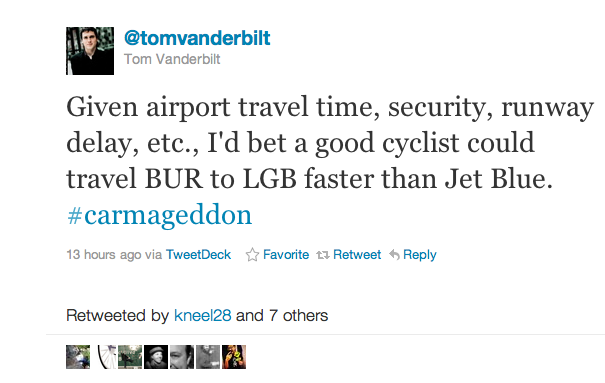Open the close-up grayscale face avatar
The height and width of the screenshot is (383, 605).
(182, 357)
